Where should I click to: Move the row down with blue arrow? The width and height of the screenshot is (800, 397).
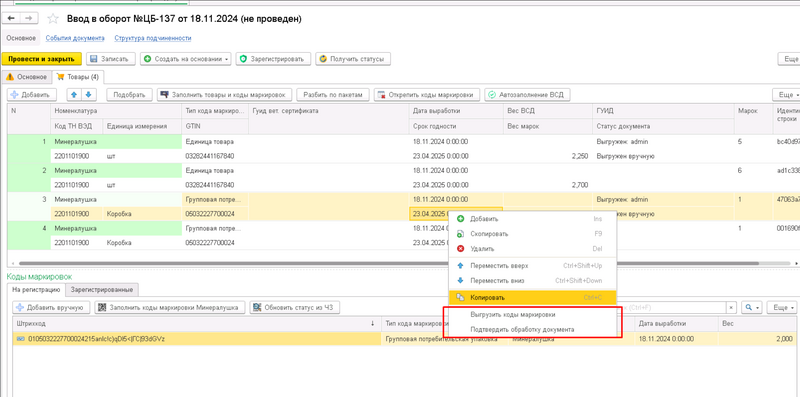[89, 95]
